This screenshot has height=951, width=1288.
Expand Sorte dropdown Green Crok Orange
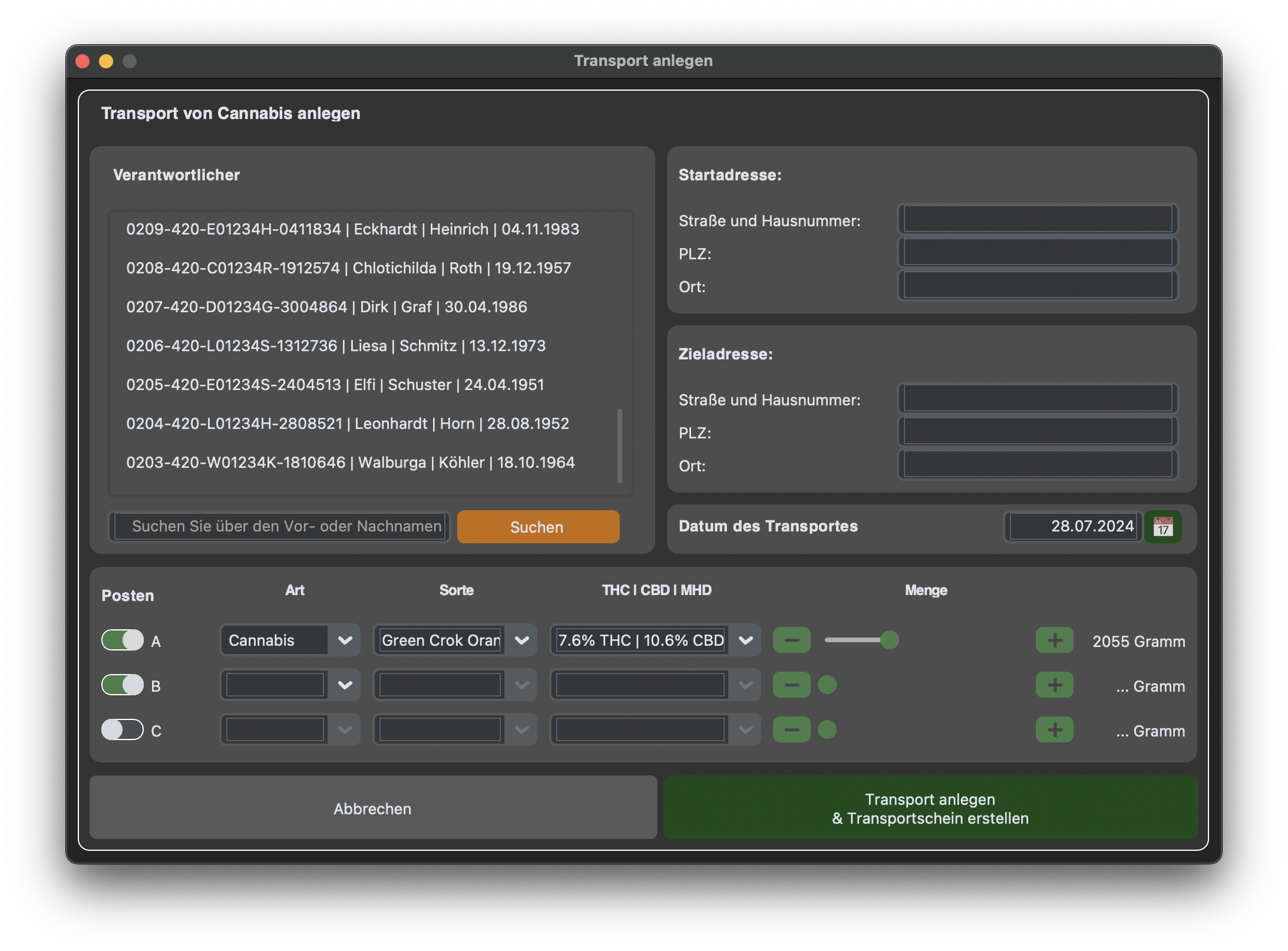[521, 640]
